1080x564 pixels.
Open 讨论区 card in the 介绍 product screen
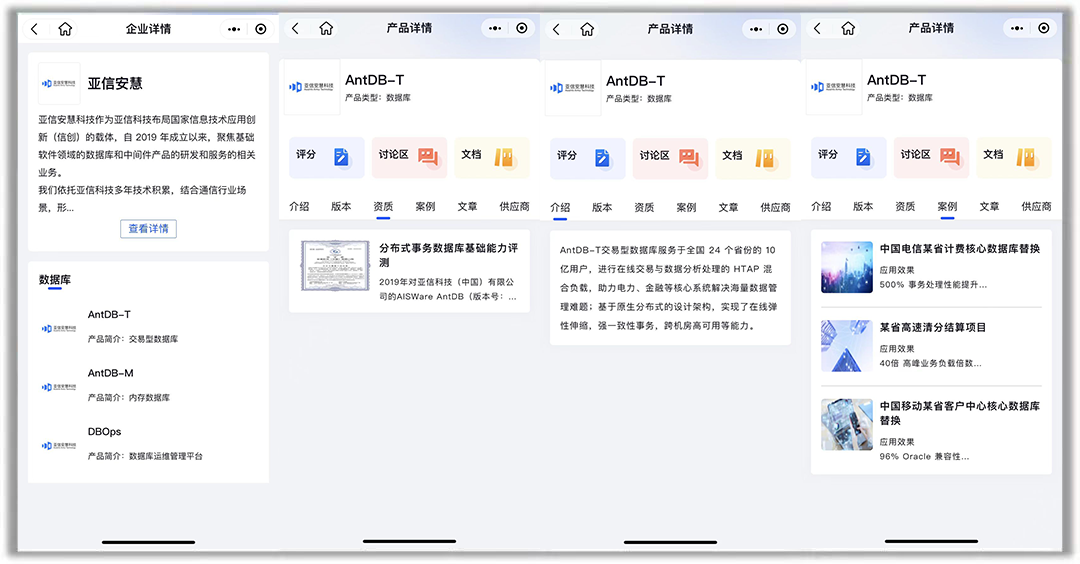[670, 158]
